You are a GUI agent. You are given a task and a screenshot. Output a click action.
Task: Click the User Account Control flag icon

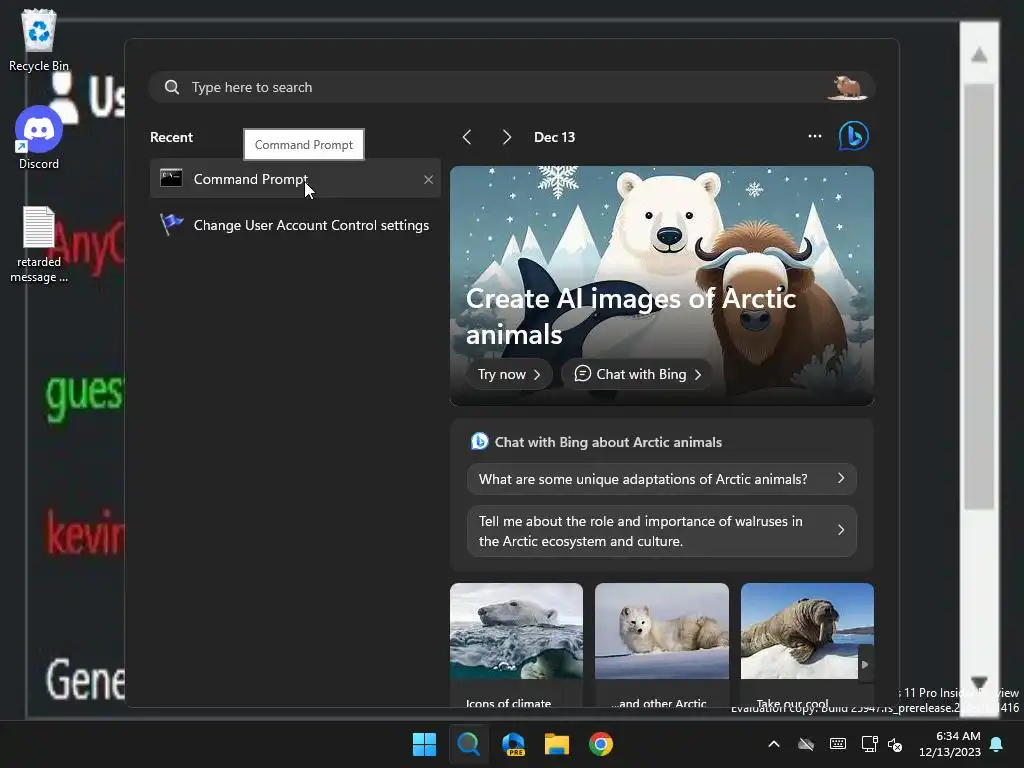point(171,224)
